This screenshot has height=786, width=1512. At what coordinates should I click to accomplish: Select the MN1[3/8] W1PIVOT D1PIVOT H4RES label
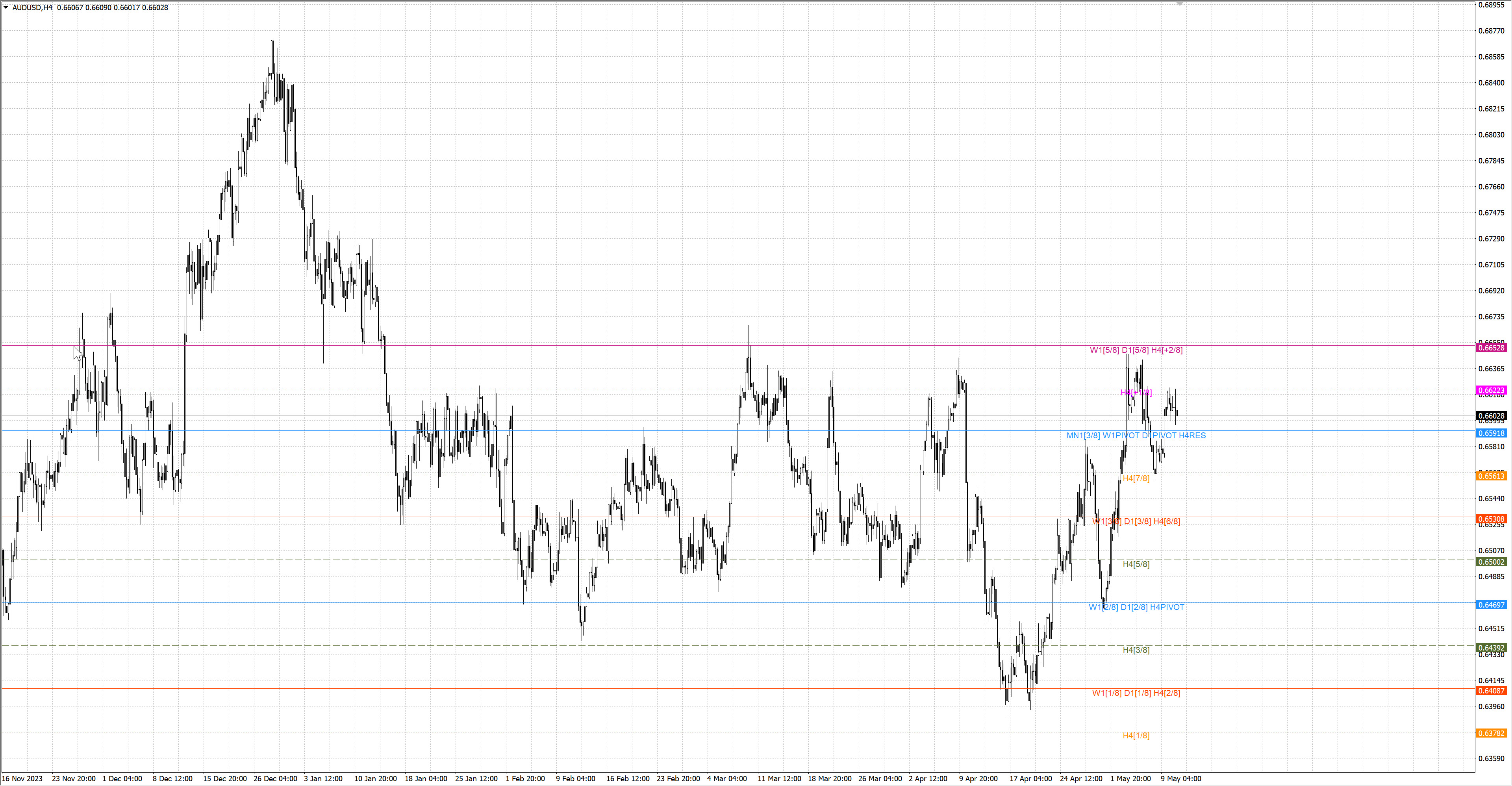pyautogui.click(x=1136, y=436)
